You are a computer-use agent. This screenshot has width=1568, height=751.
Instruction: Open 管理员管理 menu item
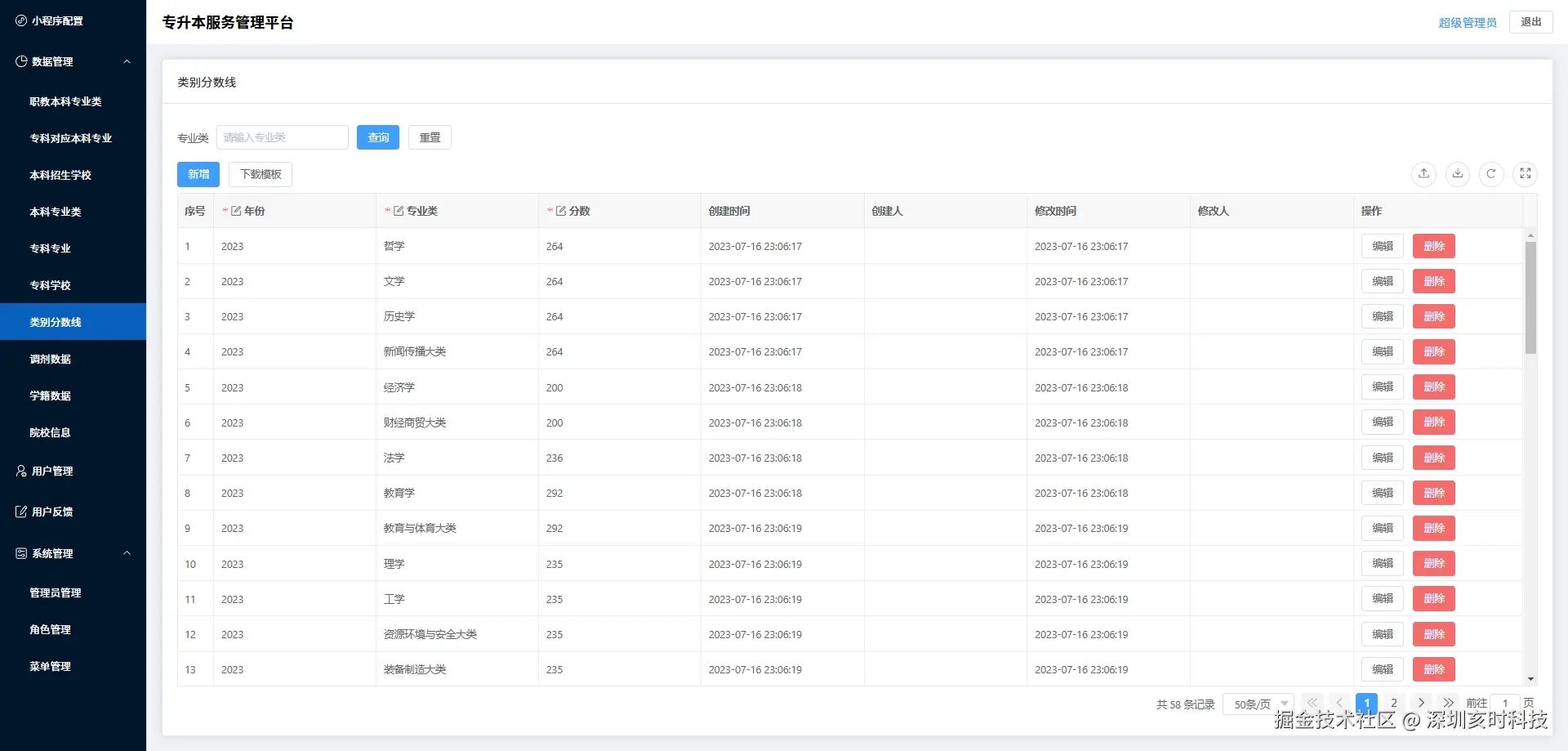[x=73, y=592]
